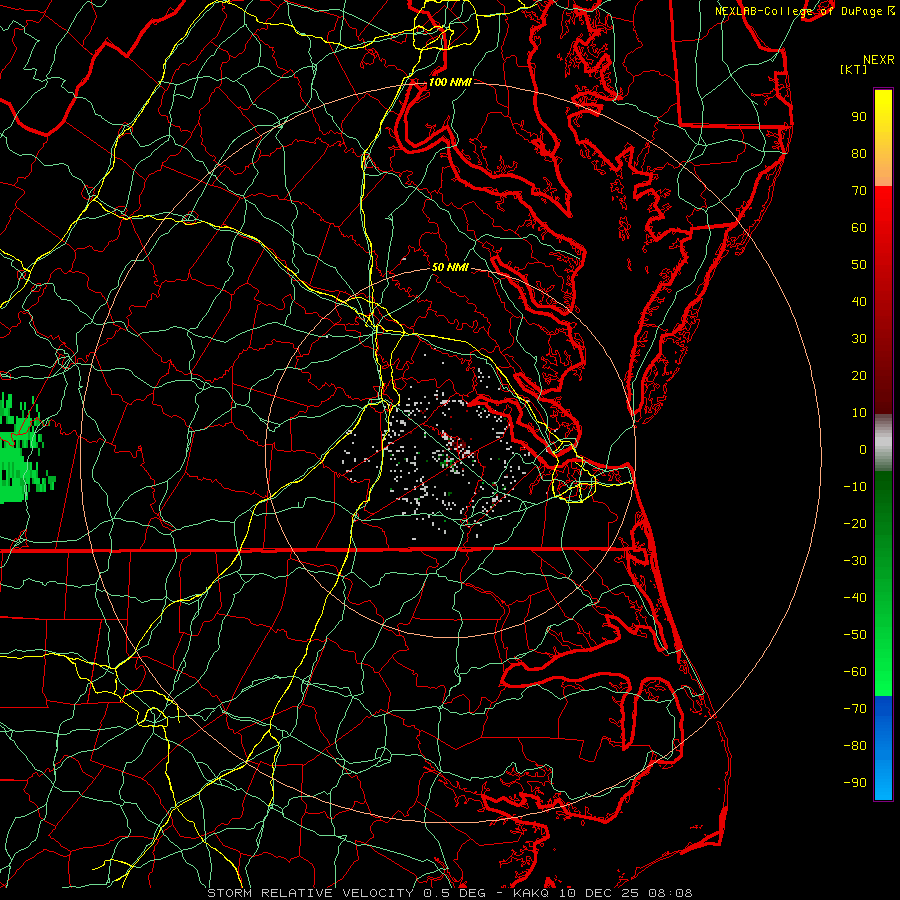Viewport: 900px width, 900px height.
Task: Click the -20 value on velocity scale
Action: pyautogui.click(x=855, y=523)
